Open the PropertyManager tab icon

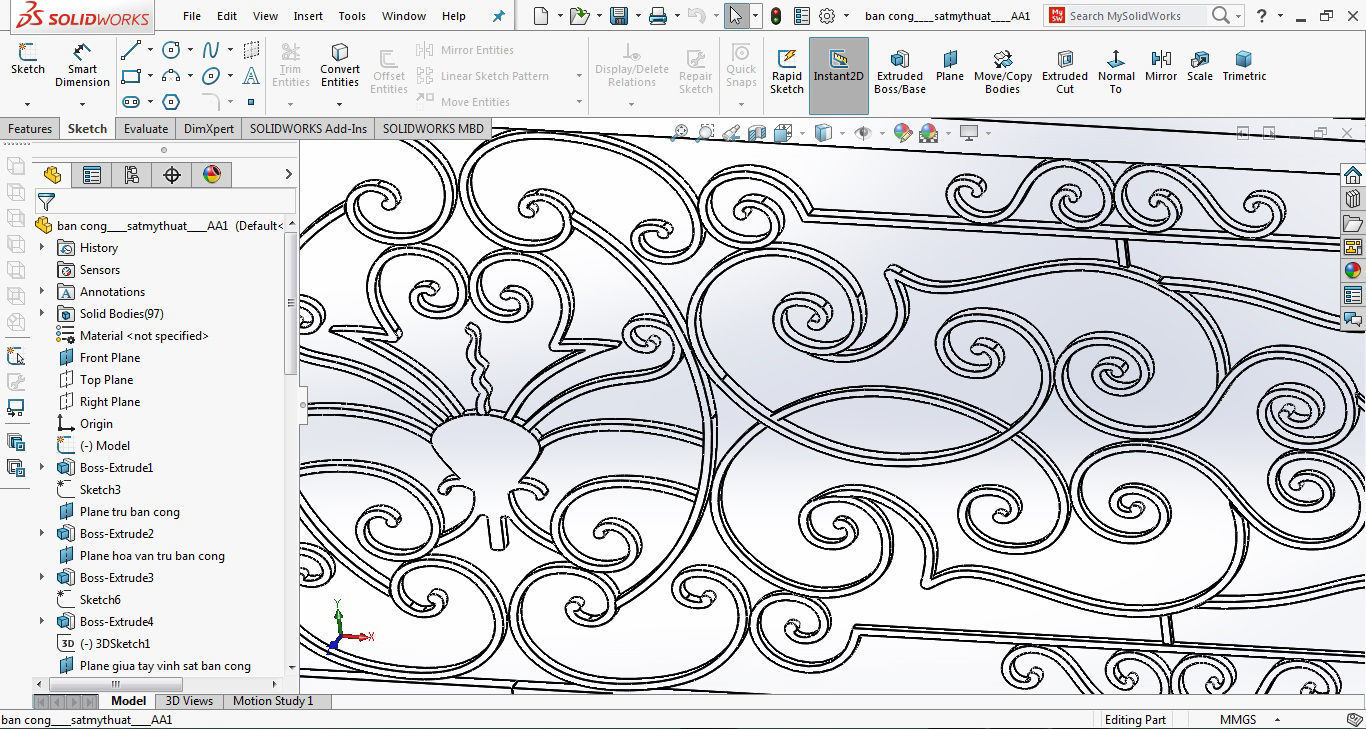point(92,175)
